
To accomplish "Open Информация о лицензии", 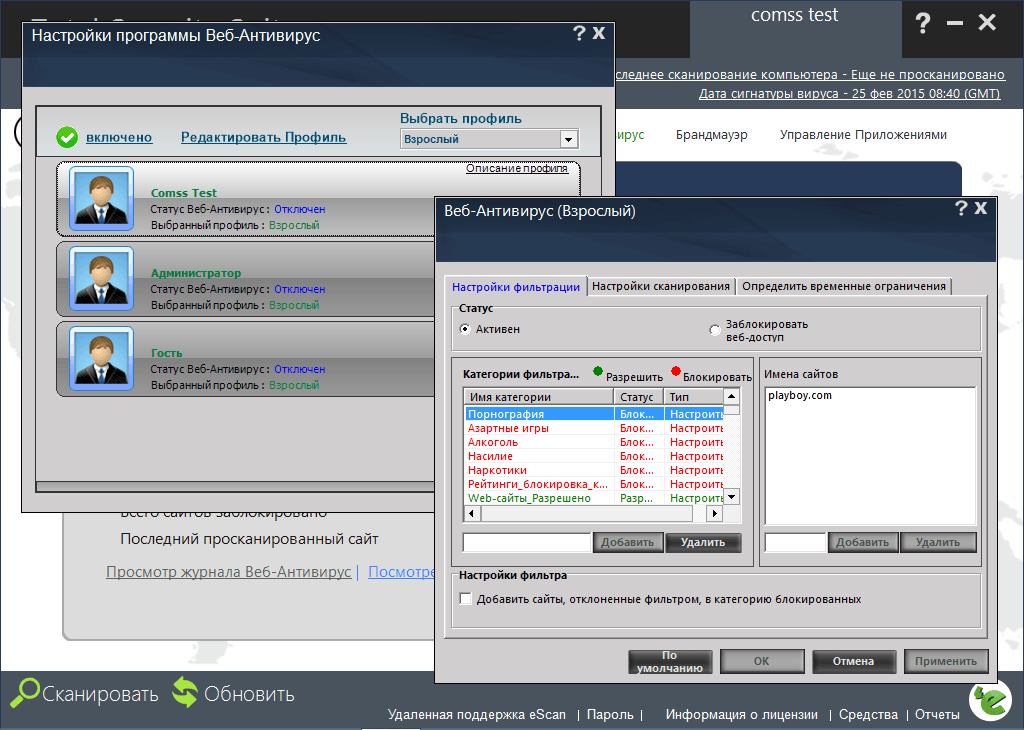I will coord(741,715).
